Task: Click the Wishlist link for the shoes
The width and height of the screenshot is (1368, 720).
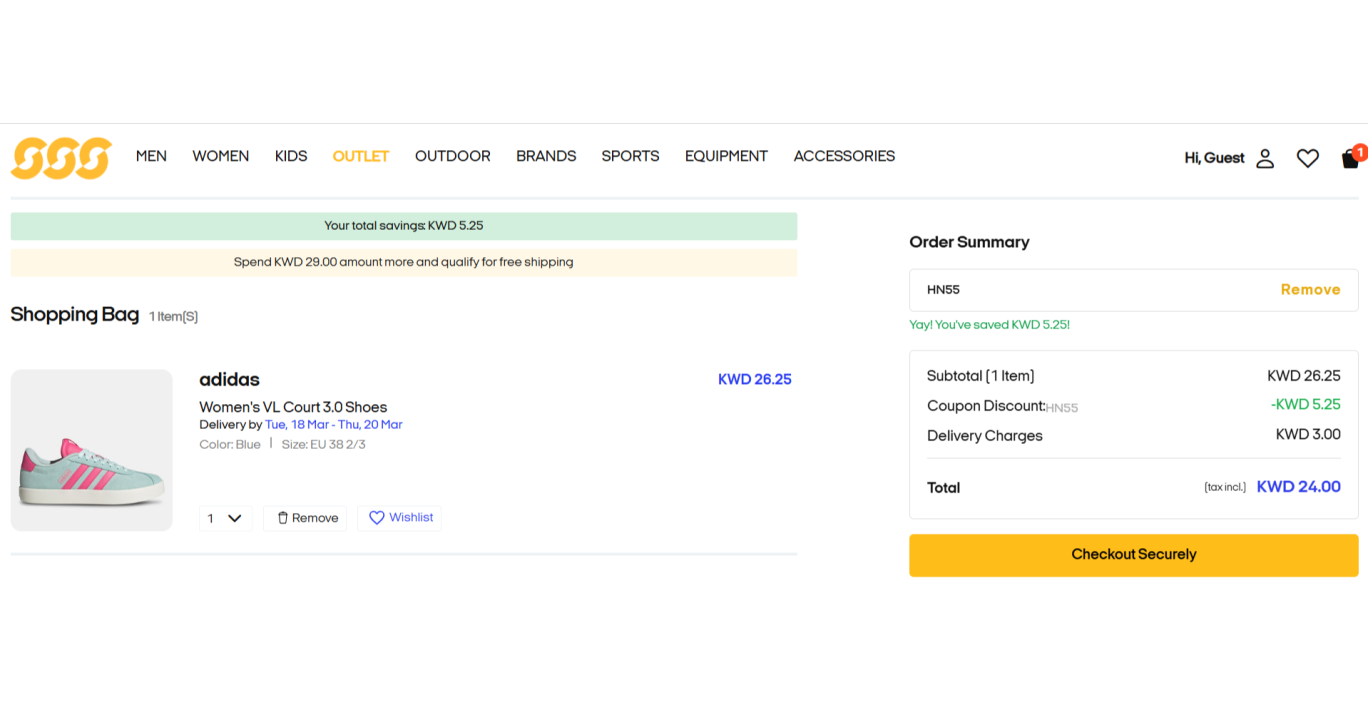Action: click(x=411, y=518)
